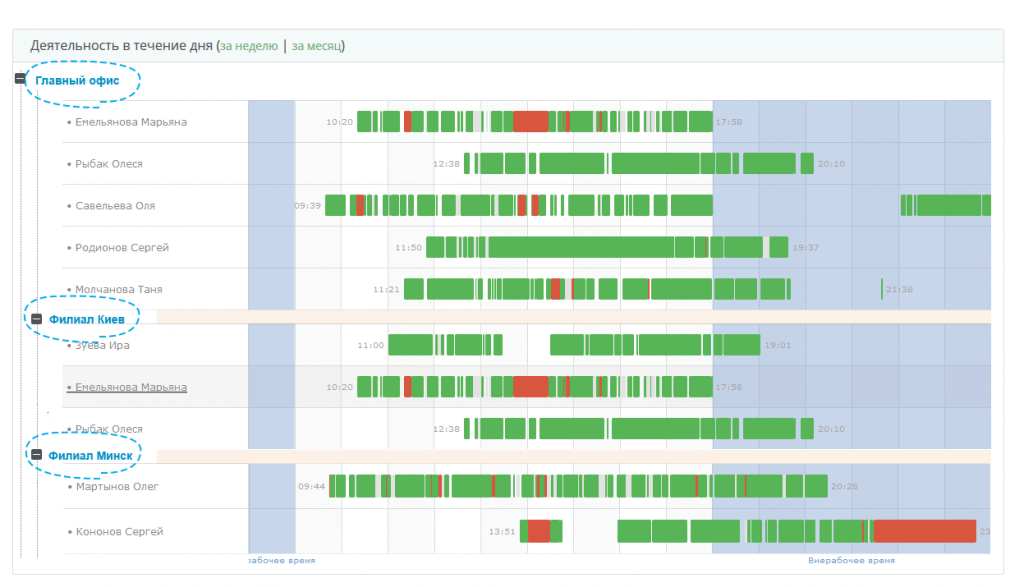Click the Главный офис group title
The image size is (1024, 587).
tap(78, 80)
